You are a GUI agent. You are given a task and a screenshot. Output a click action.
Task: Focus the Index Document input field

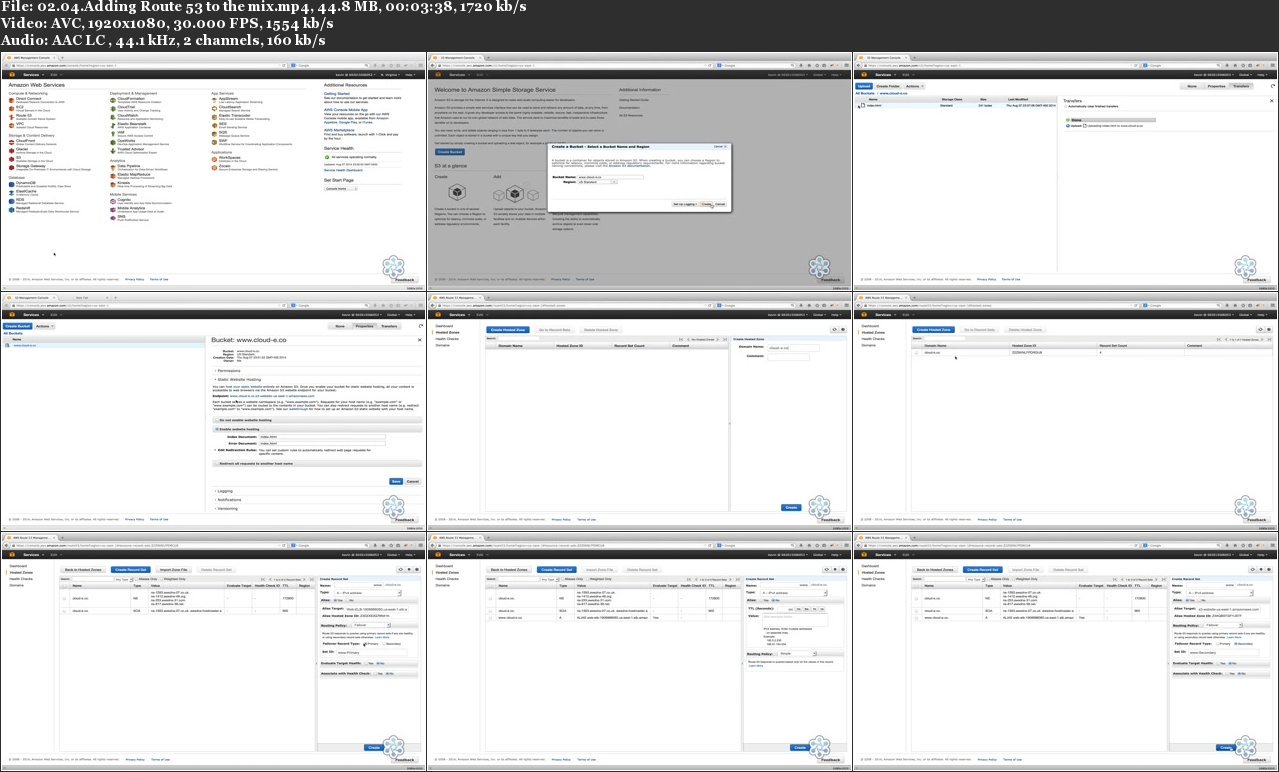322,437
